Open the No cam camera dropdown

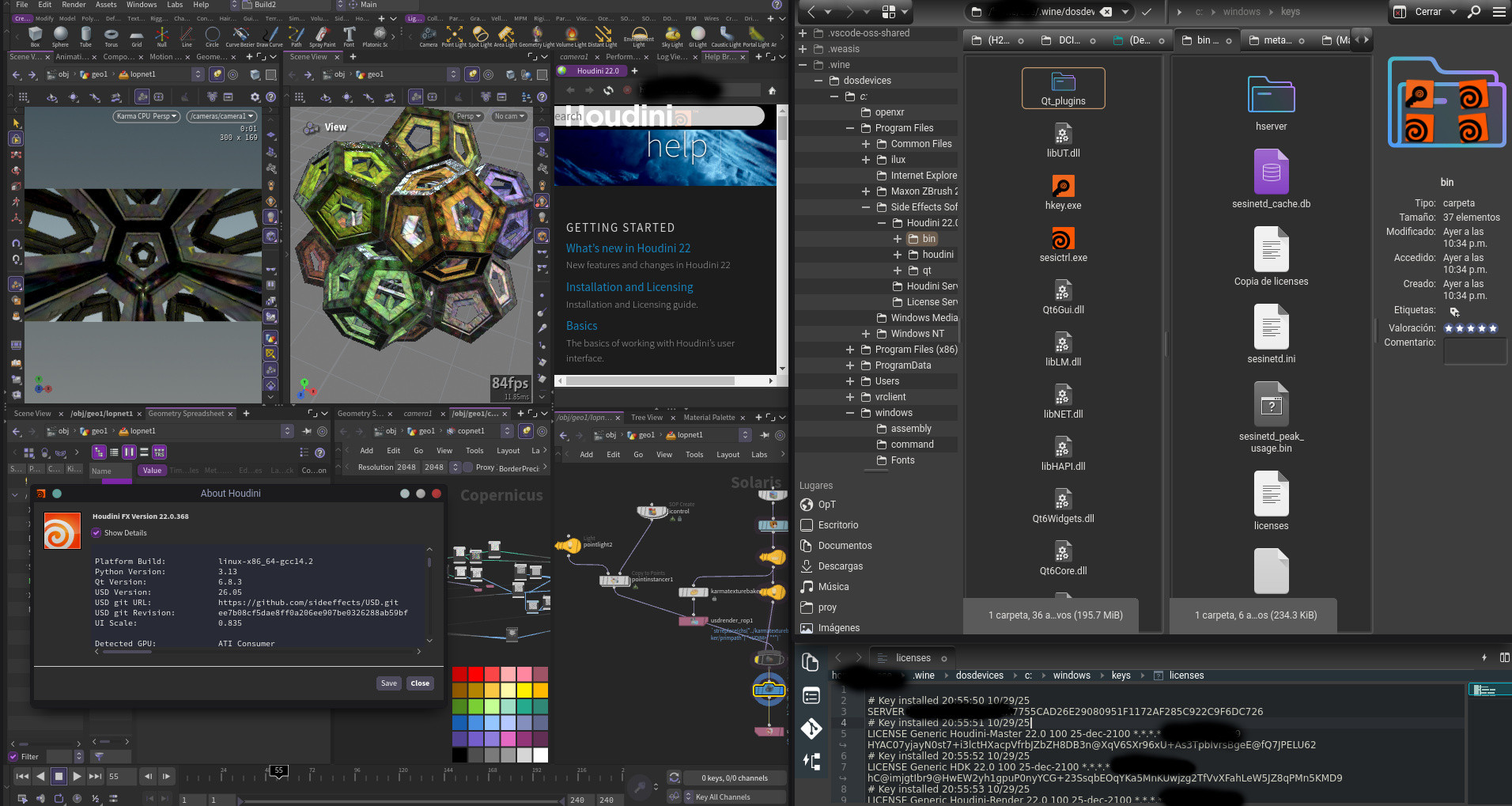pos(508,116)
